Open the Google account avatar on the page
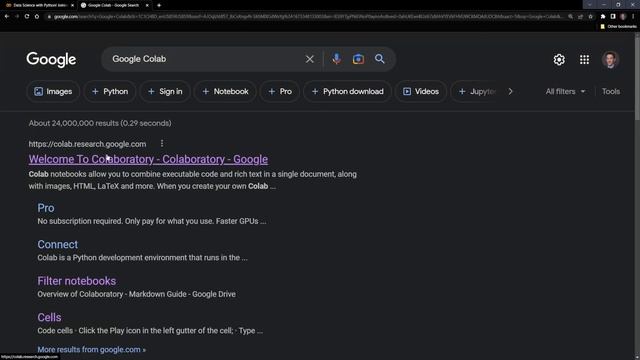 click(610, 60)
